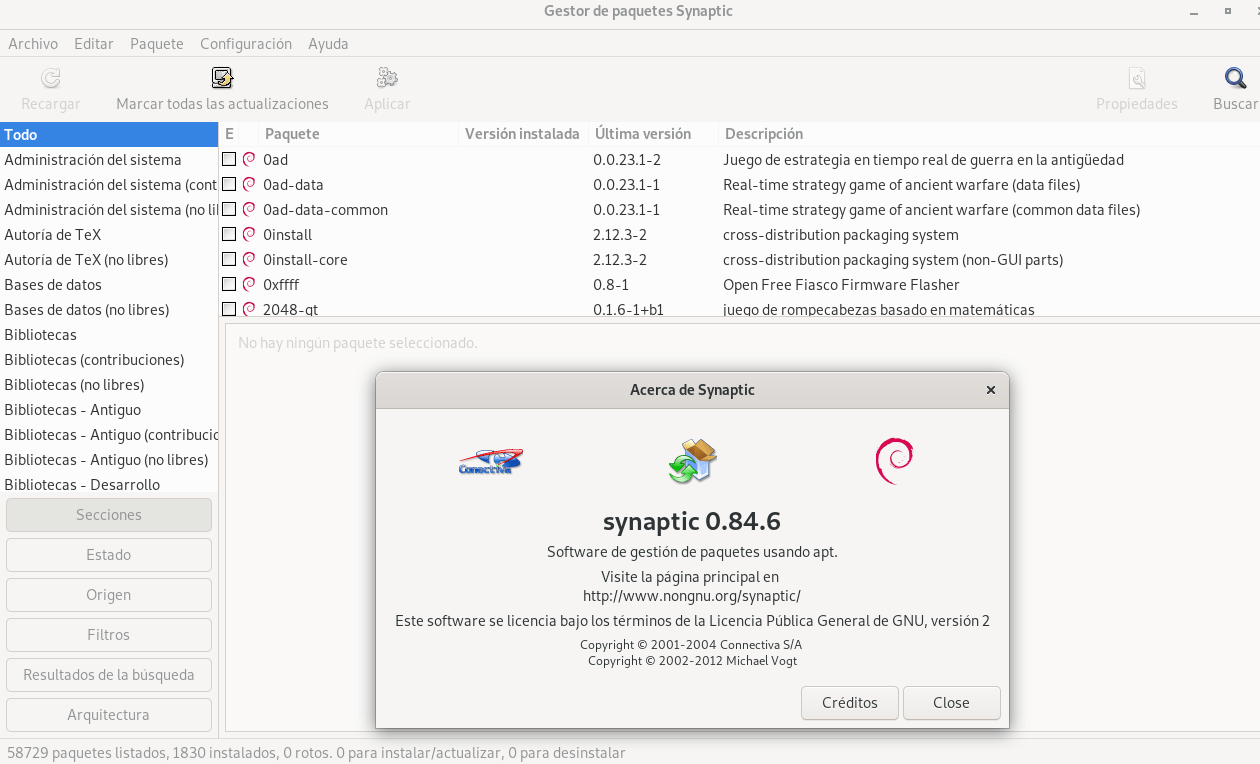Click the http://www.nongnu.org/synaptic/ URL text
This screenshot has width=1260, height=764.
pos(692,596)
